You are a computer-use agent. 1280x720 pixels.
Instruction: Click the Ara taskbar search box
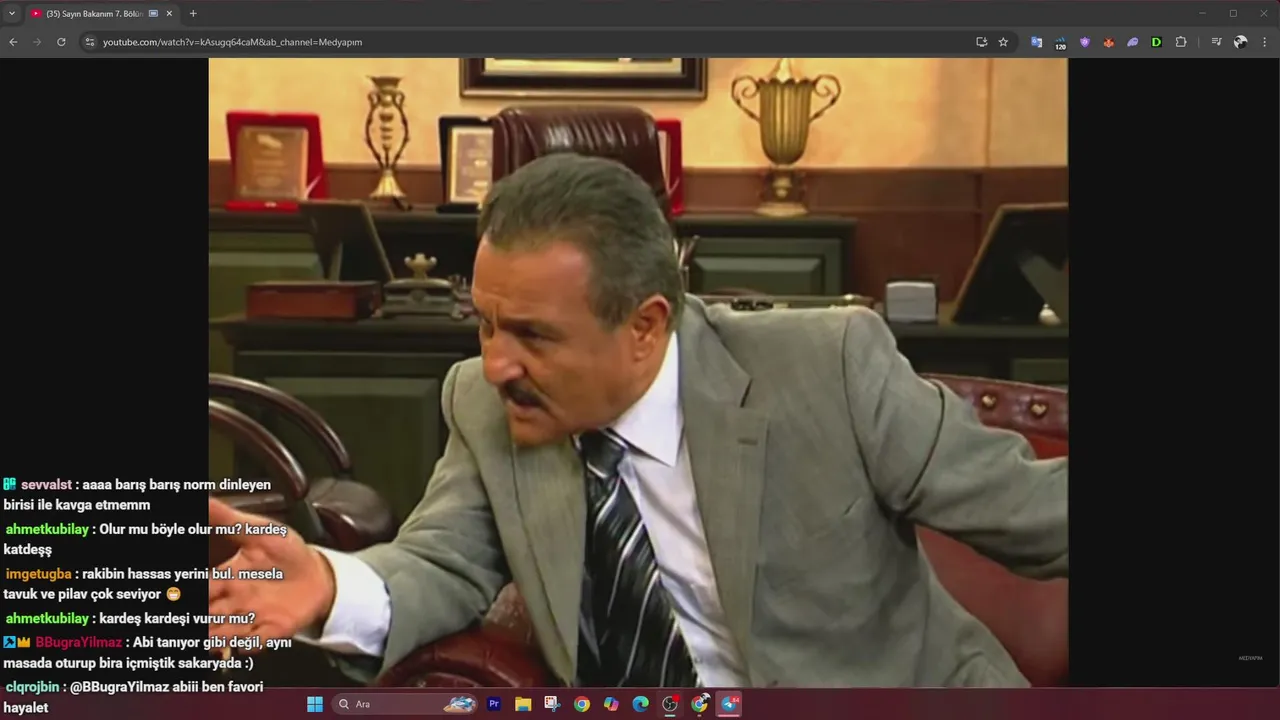pos(406,704)
